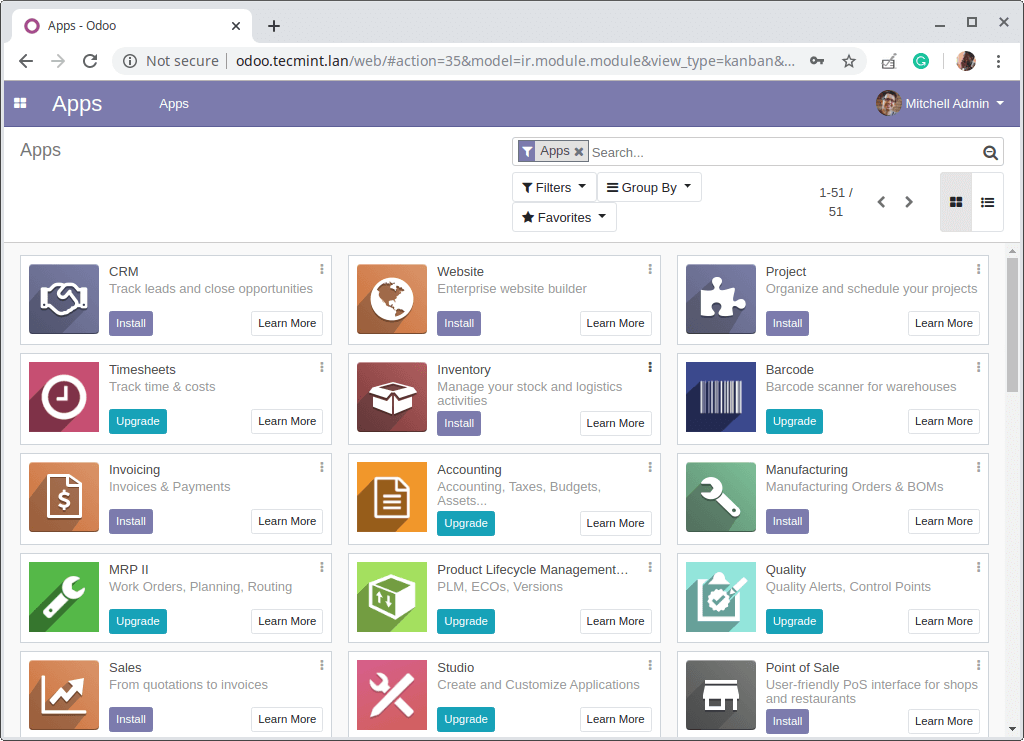
Task: Click the Timesheets clock icon
Action: (64, 397)
